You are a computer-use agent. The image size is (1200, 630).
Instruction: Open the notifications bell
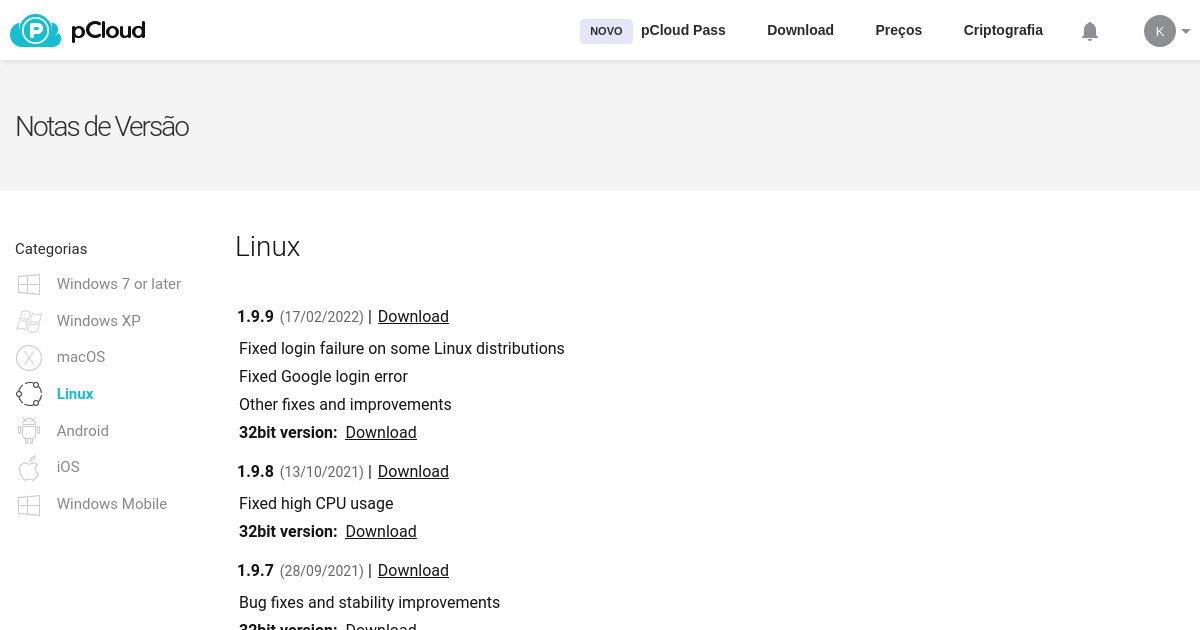coord(1090,31)
